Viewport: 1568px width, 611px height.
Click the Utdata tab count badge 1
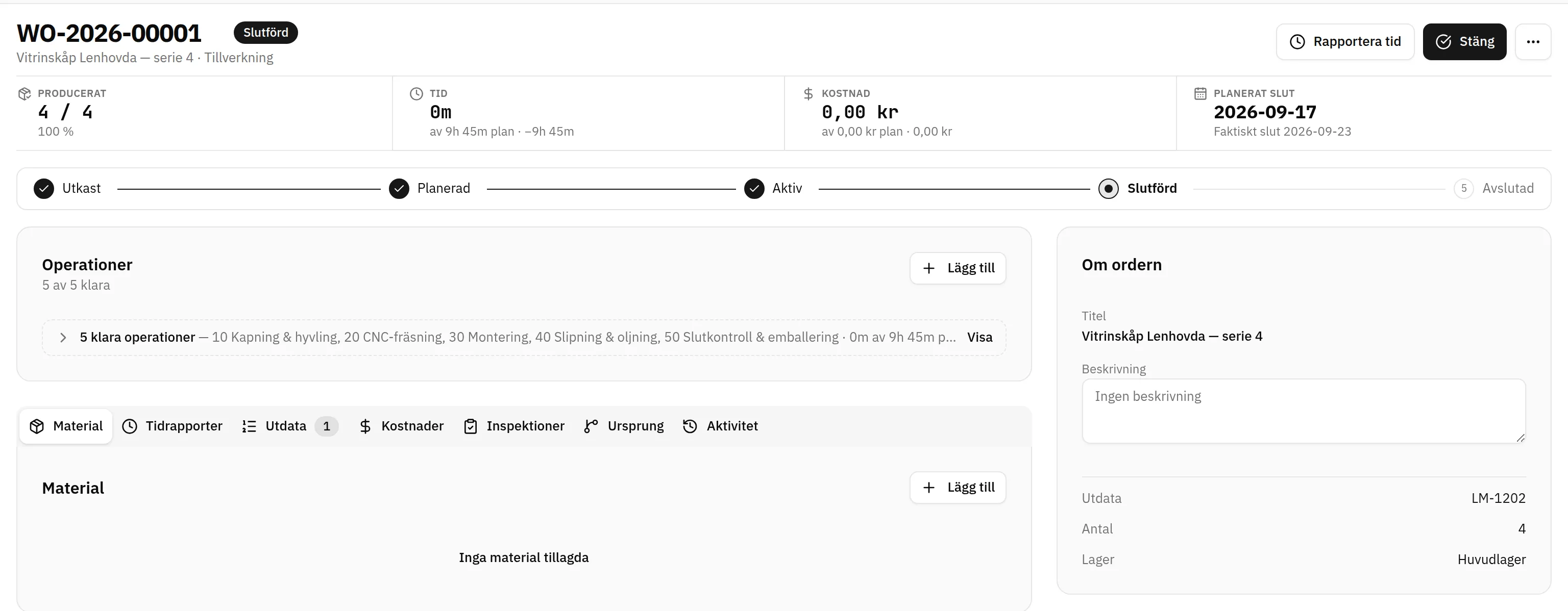coord(326,426)
